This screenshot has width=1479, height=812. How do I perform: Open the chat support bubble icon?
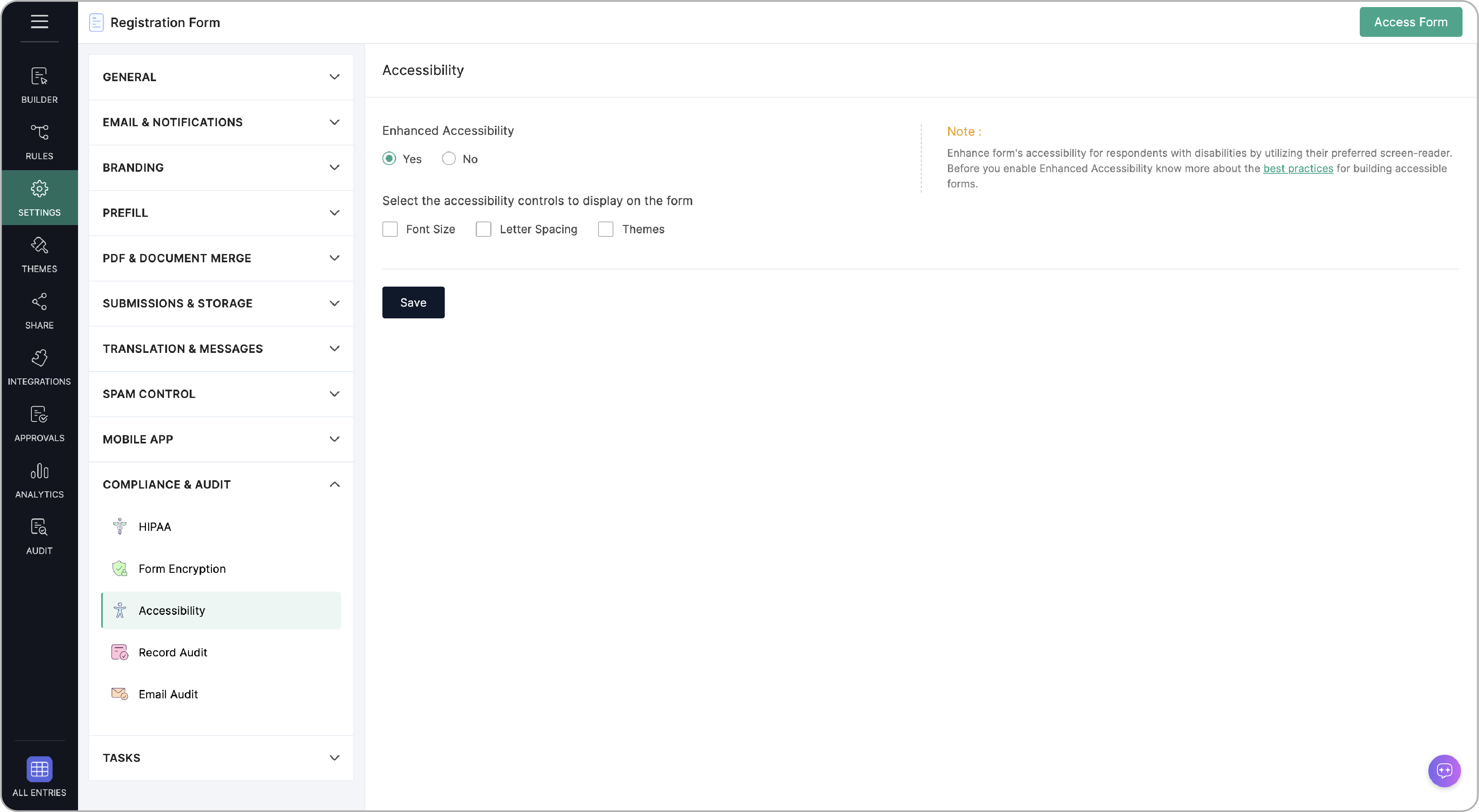pyautogui.click(x=1444, y=771)
